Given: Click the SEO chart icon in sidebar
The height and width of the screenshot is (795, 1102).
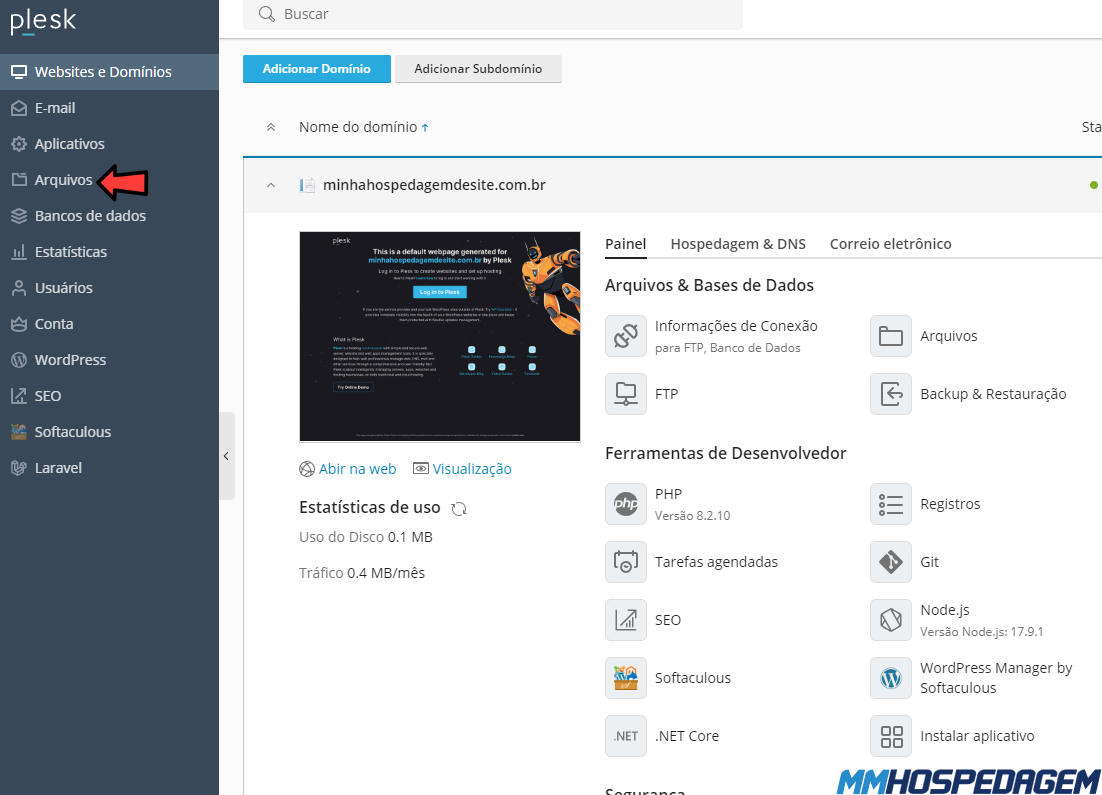Looking at the screenshot, I should [x=19, y=396].
